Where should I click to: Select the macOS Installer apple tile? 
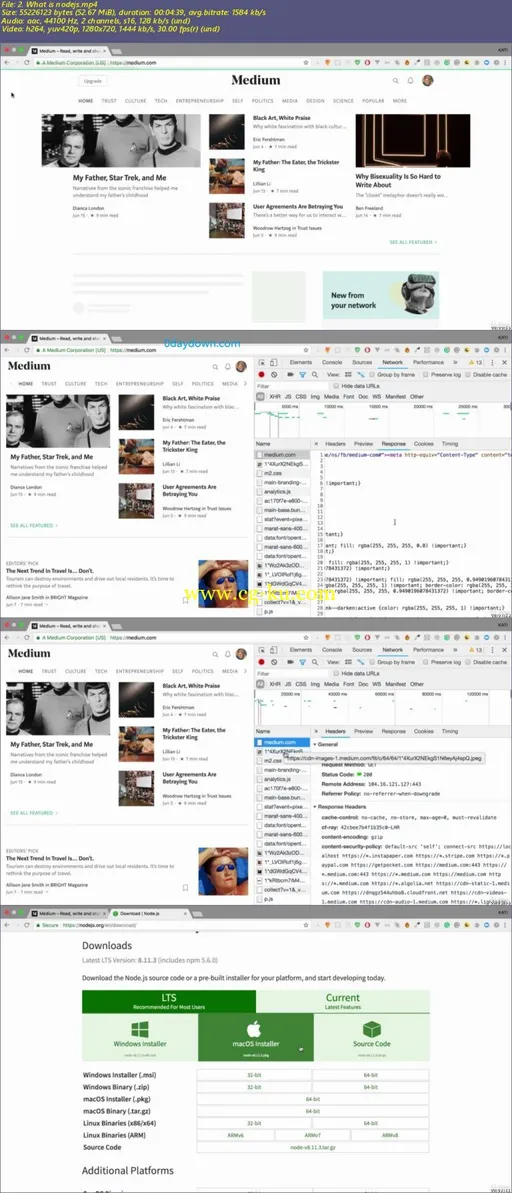(x=255, y=1033)
